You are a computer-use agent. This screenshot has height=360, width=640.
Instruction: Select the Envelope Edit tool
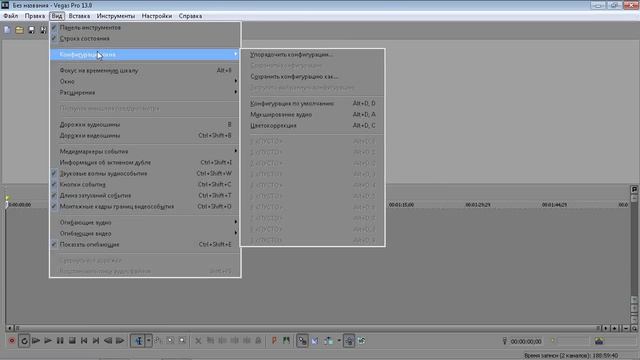[158, 341]
